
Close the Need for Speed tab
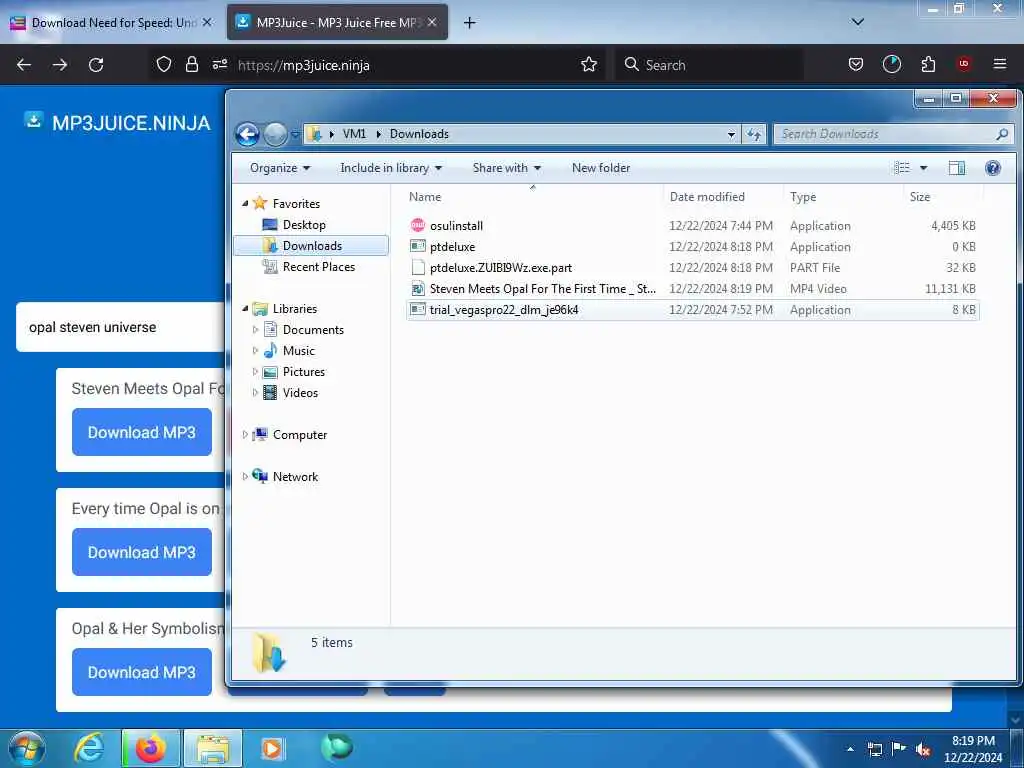(x=207, y=22)
